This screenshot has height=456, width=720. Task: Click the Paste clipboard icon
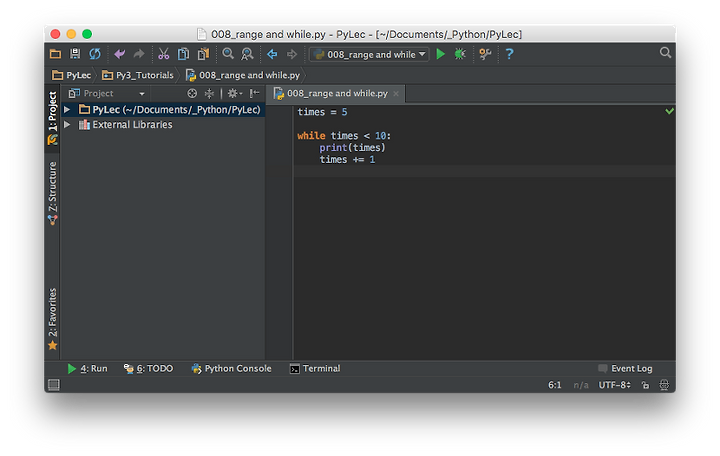(203, 54)
